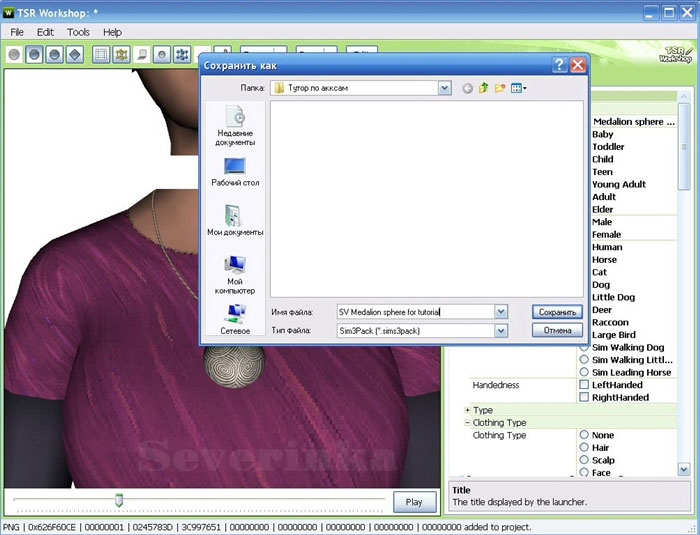Click the animation timeline slider handle
This screenshot has height=535, width=700.
(119, 499)
